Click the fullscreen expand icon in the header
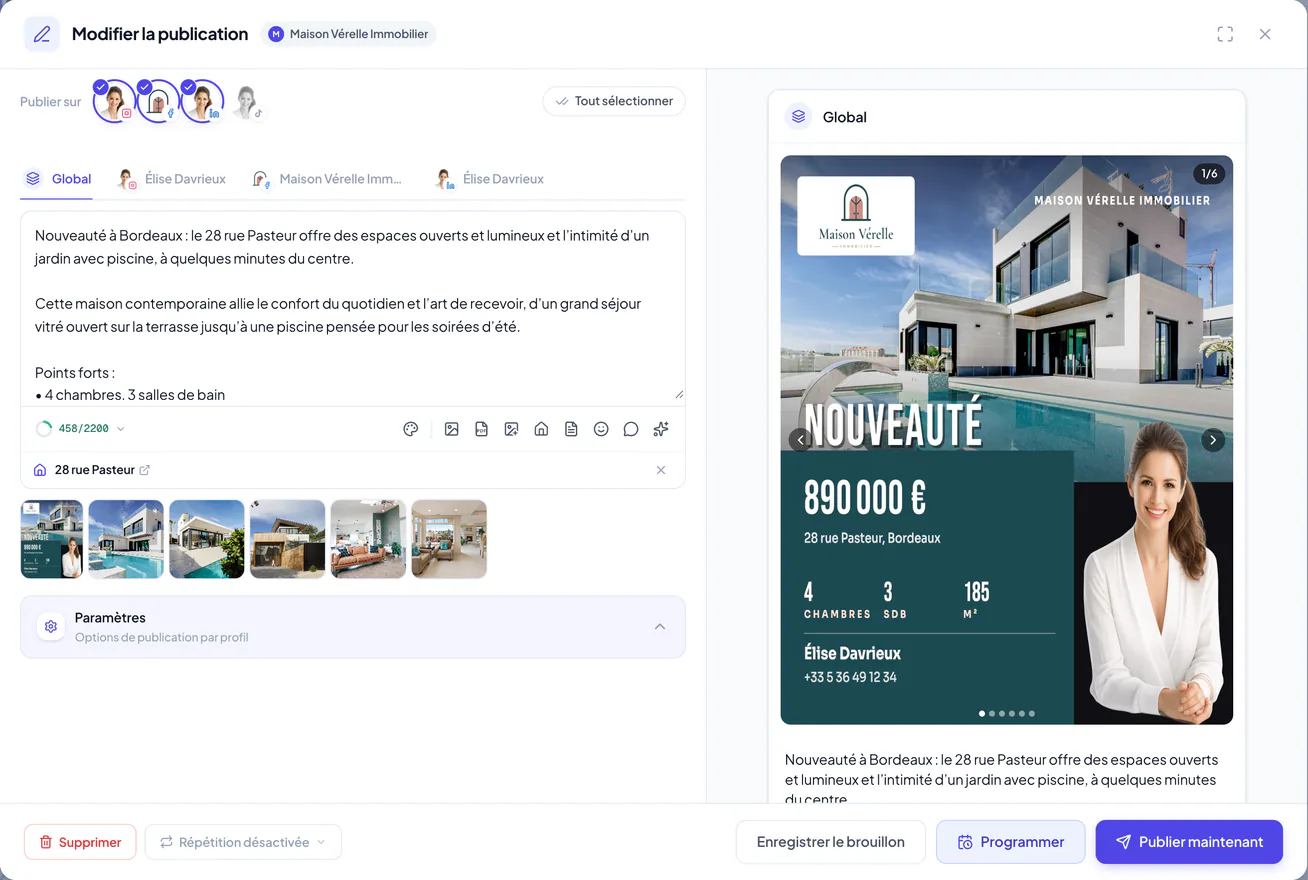The image size is (1308, 880). (x=1225, y=34)
